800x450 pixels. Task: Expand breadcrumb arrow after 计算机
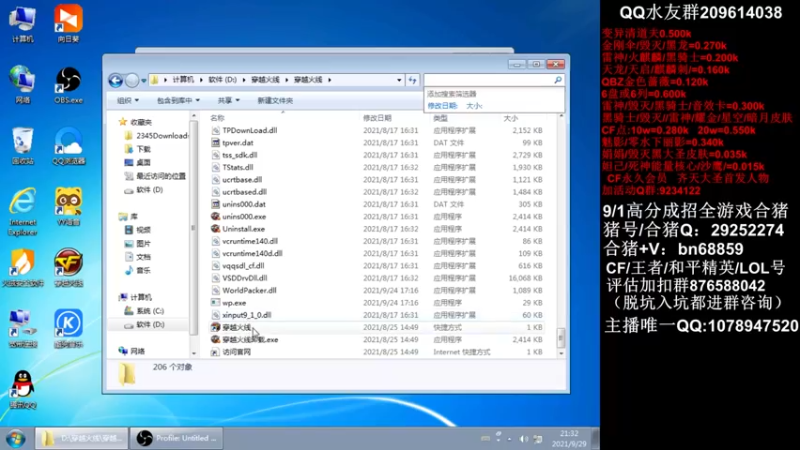tap(202, 80)
